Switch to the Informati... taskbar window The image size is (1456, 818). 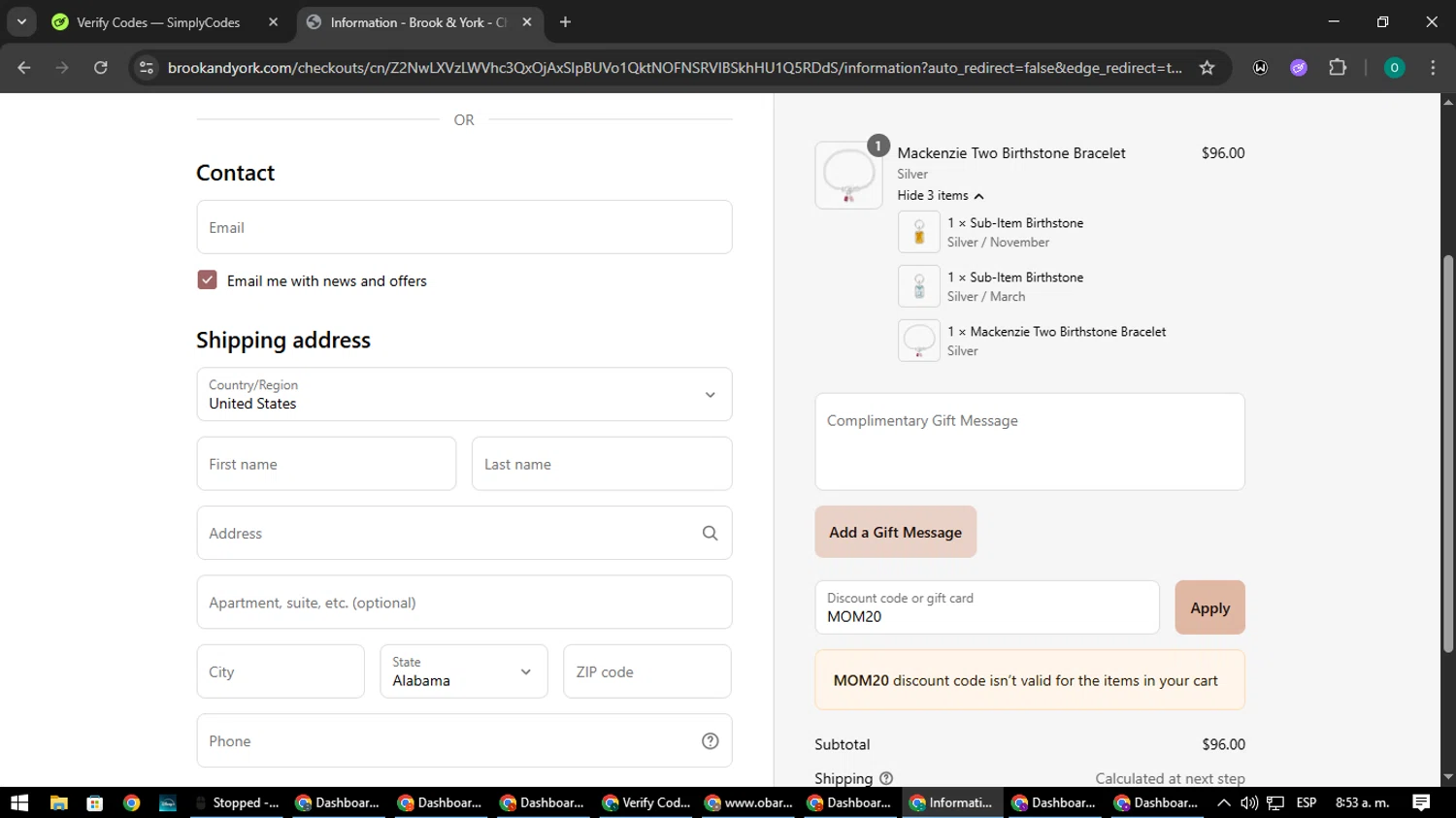point(953,802)
